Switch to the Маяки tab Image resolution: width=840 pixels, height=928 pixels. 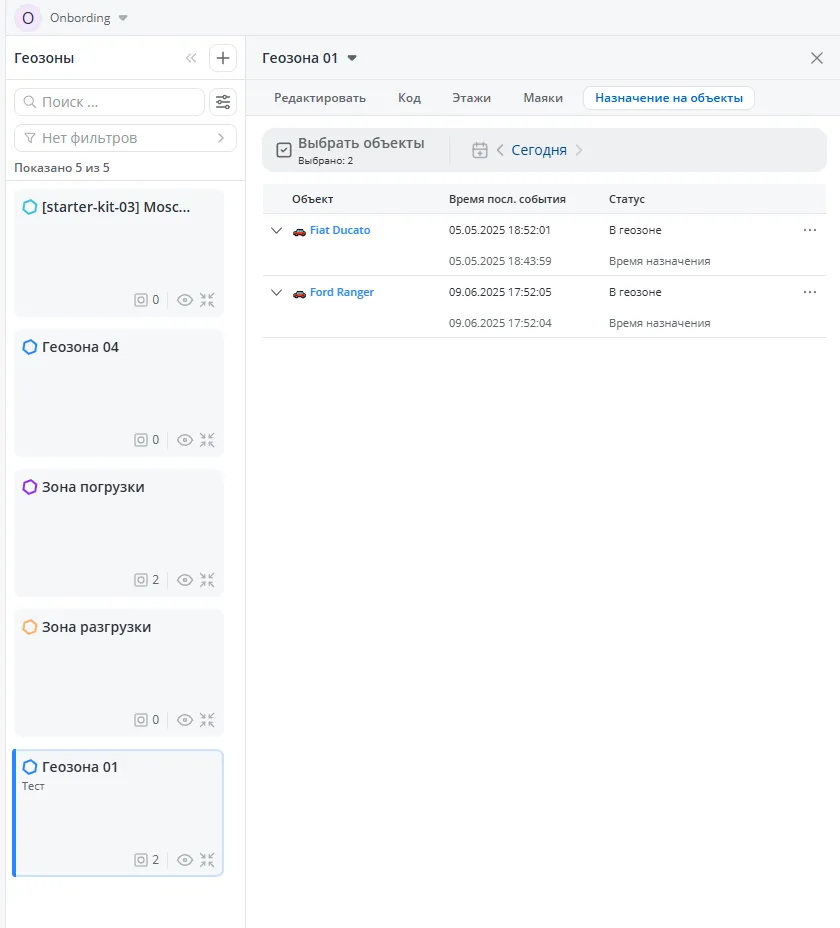click(x=543, y=98)
